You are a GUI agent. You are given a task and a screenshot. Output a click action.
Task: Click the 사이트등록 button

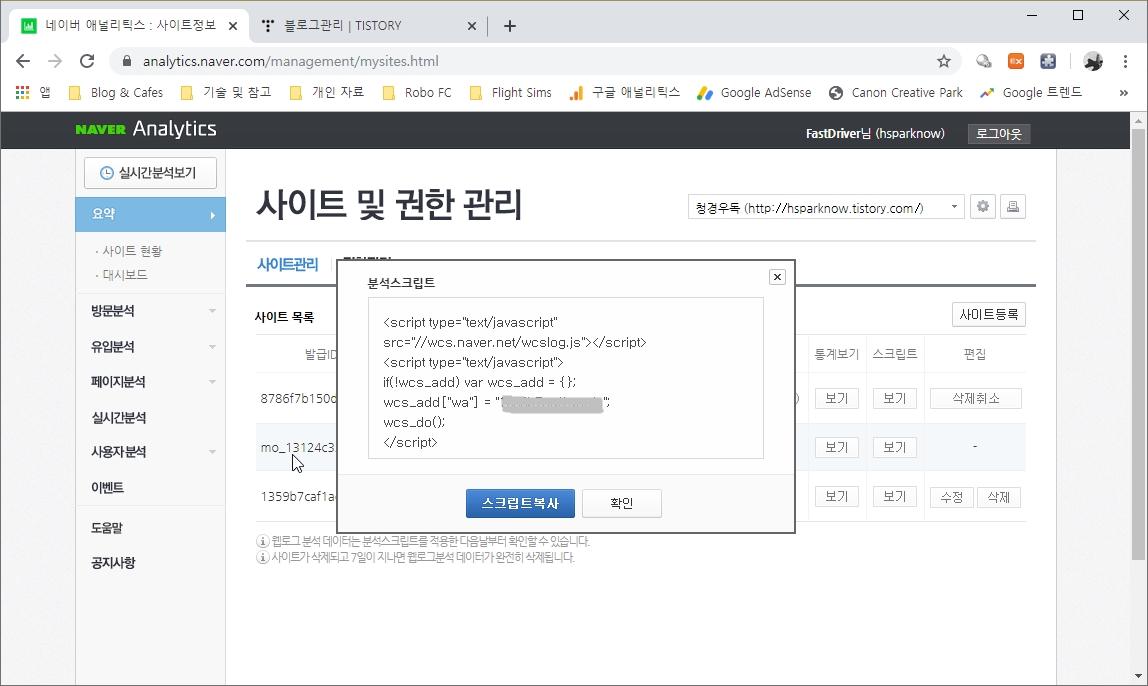[988, 314]
